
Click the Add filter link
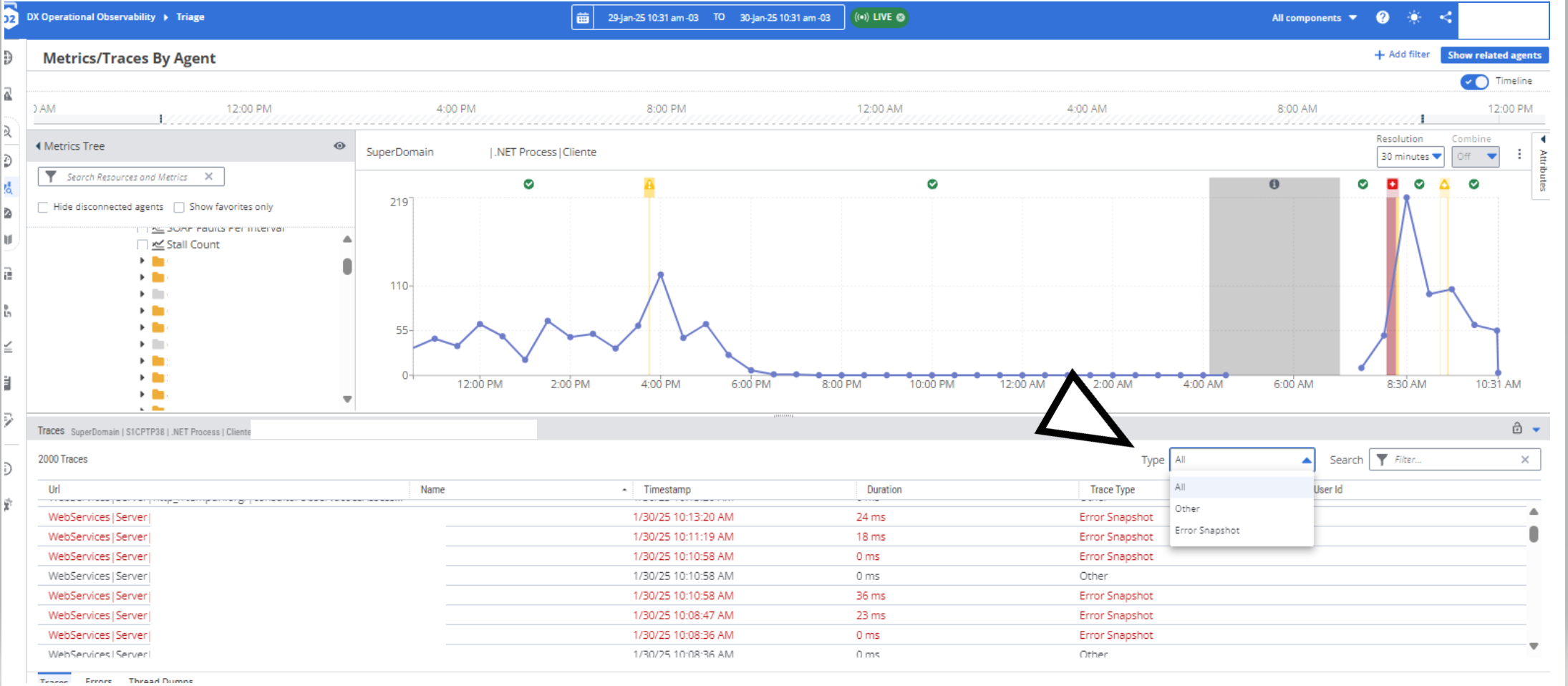click(1401, 54)
